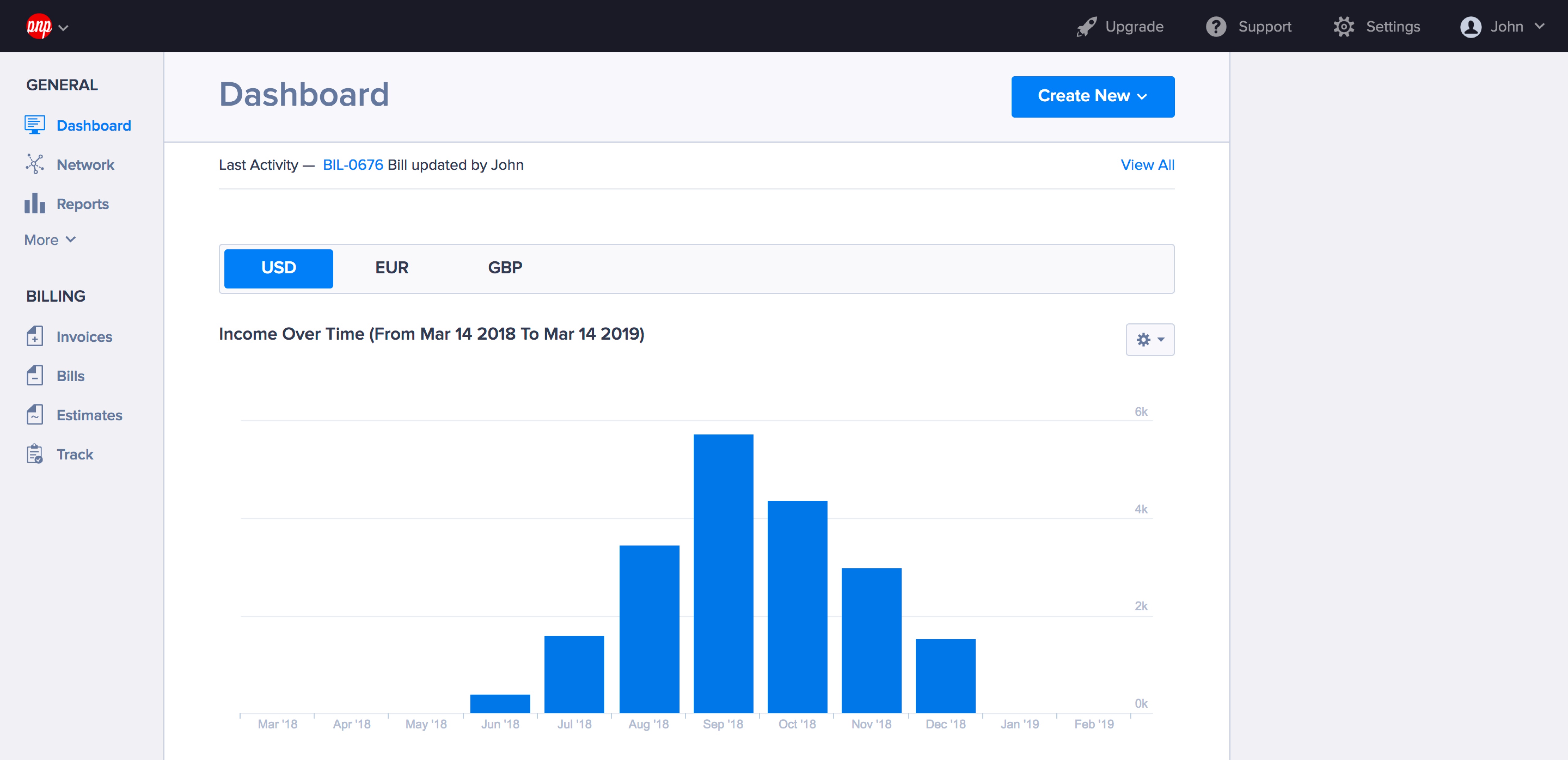Click Upgrade in the top bar
Image resolution: width=1568 pixels, height=760 pixels.
[x=1120, y=26]
